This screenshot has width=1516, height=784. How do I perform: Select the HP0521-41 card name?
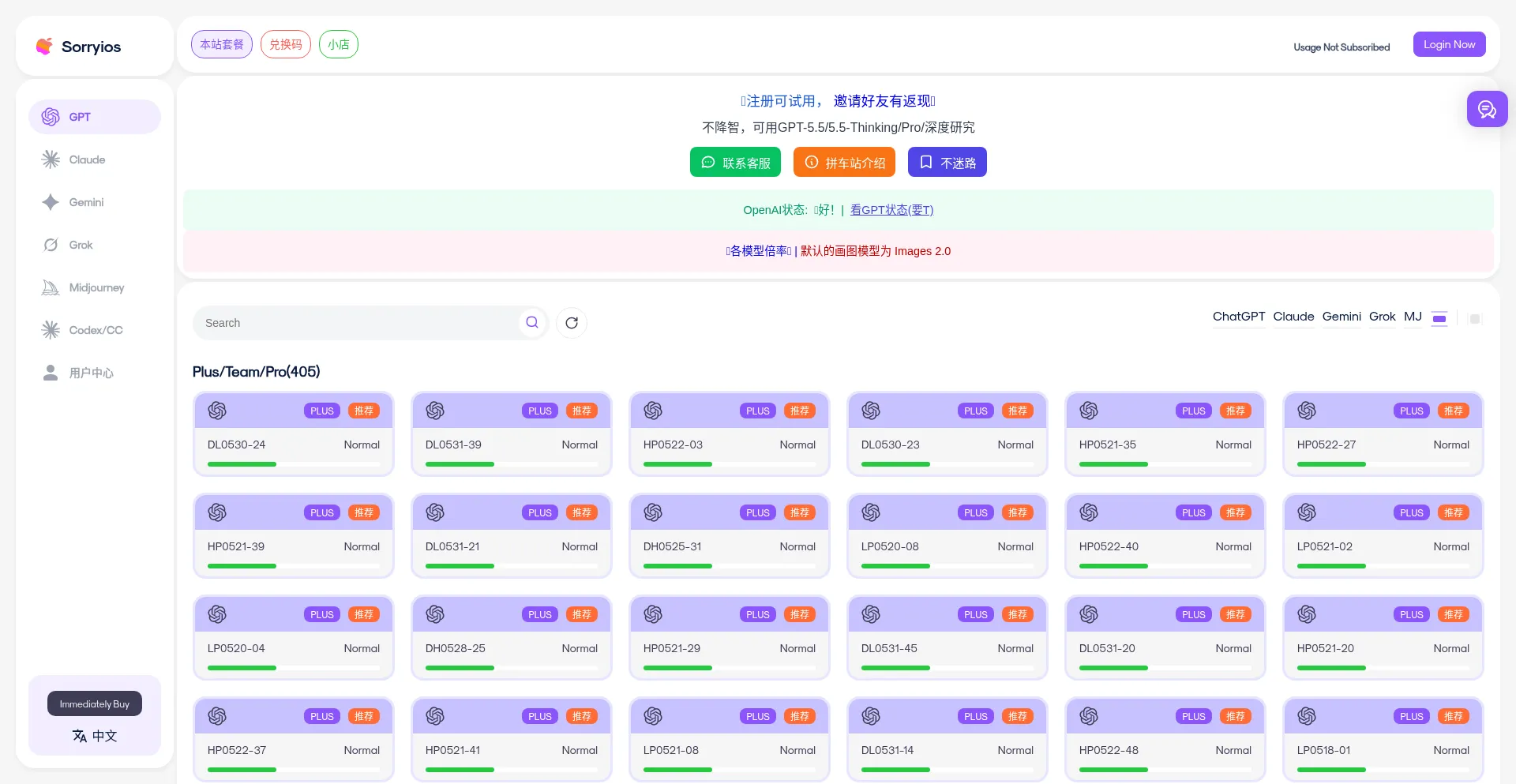[x=453, y=750]
